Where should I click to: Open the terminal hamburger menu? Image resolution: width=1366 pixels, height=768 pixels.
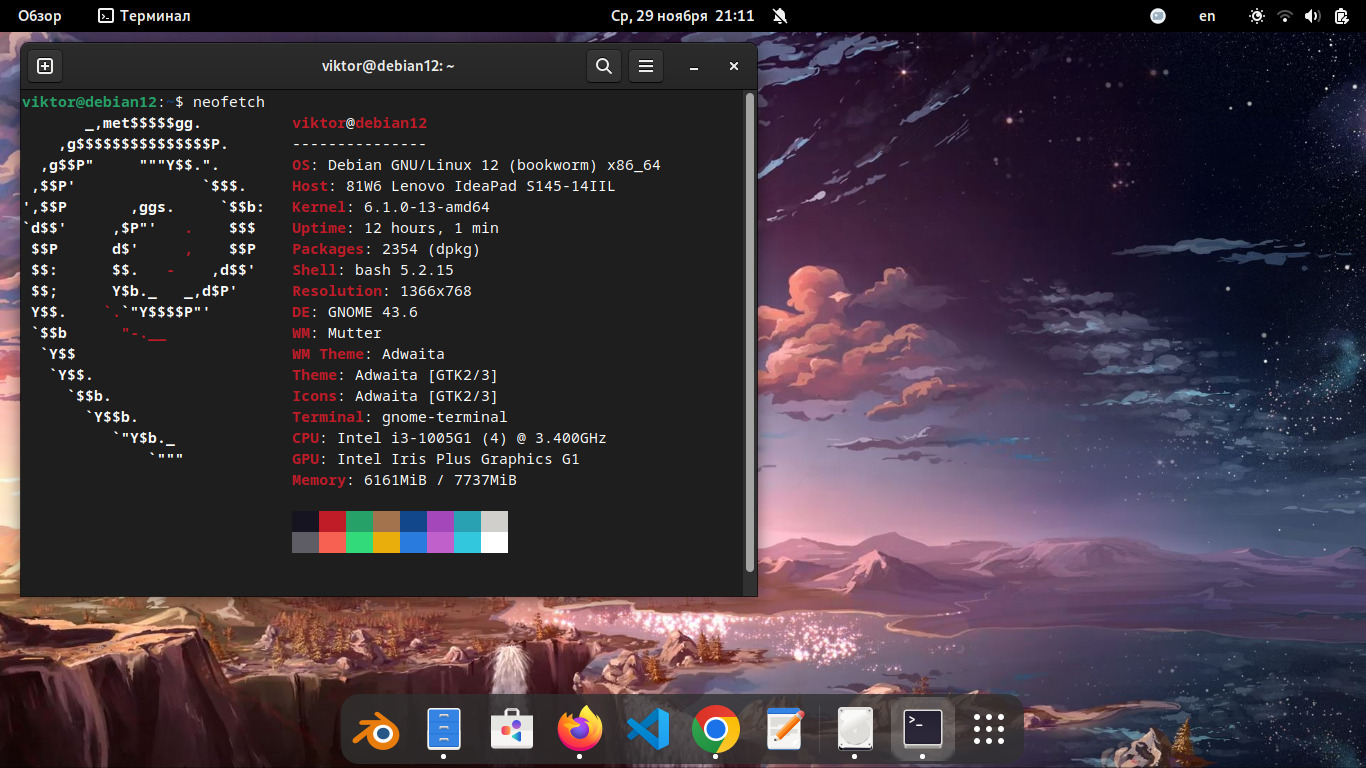click(646, 66)
